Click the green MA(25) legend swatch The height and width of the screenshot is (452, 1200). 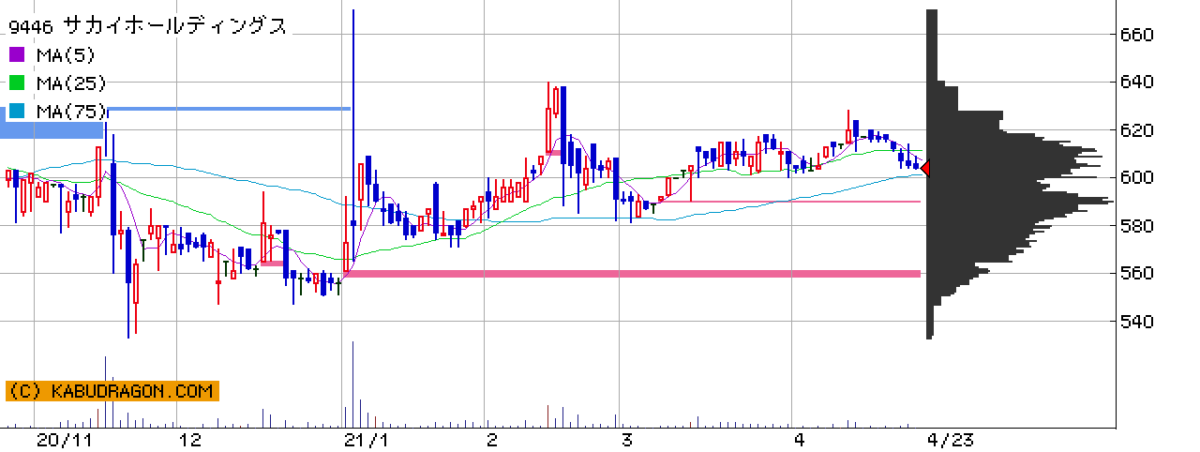pos(17,83)
